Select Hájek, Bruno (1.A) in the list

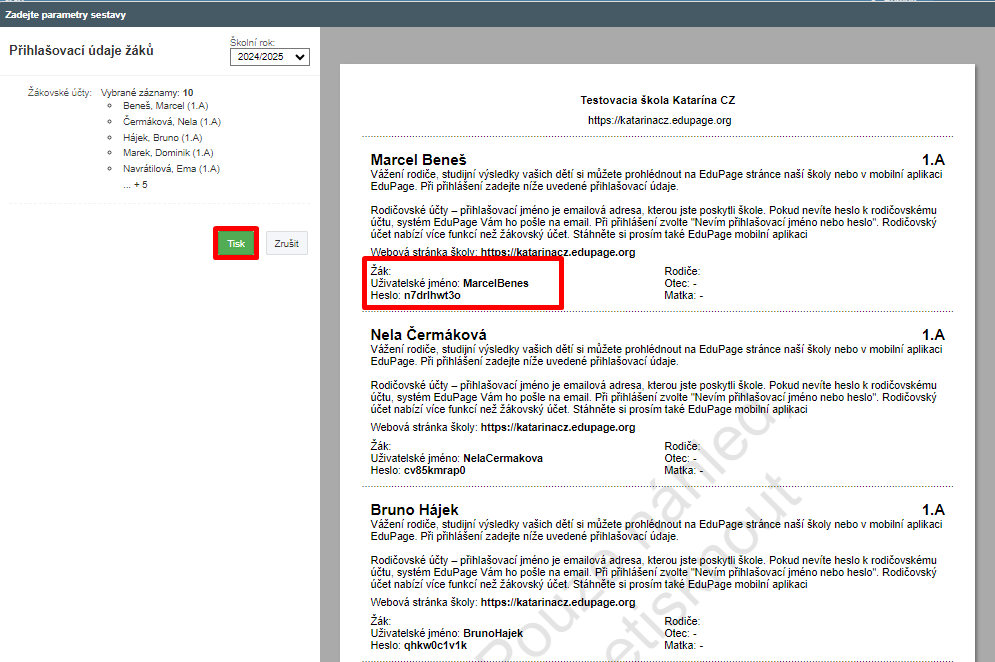coord(163,137)
